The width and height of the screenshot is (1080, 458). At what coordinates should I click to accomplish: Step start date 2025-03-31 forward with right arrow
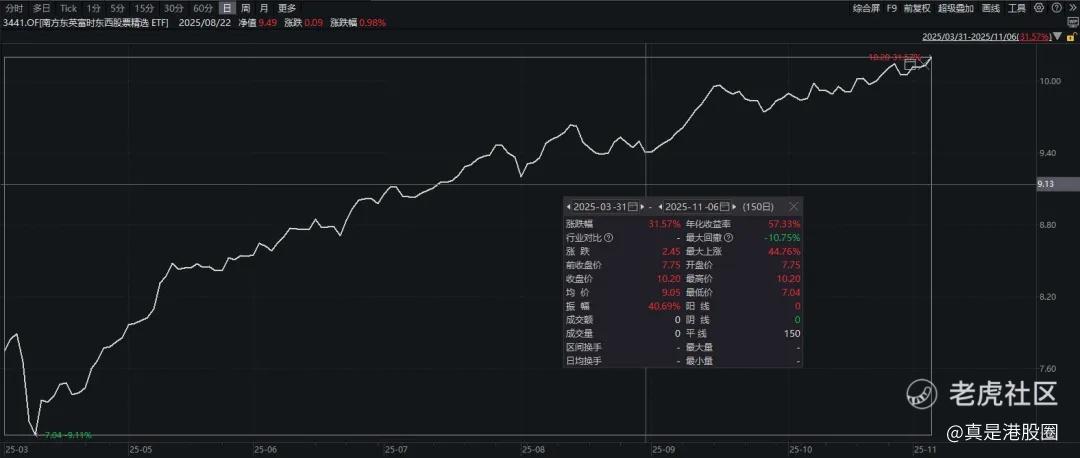[x=643, y=207]
